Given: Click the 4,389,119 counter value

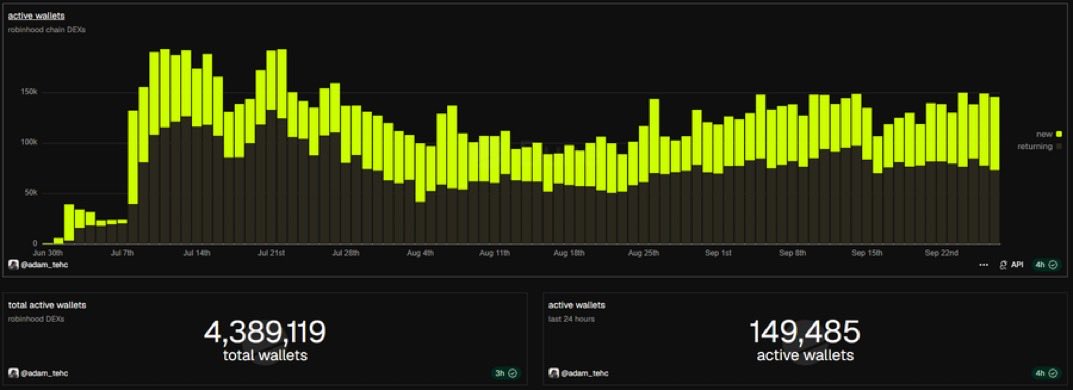Looking at the screenshot, I should pyautogui.click(x=264, y=333).
